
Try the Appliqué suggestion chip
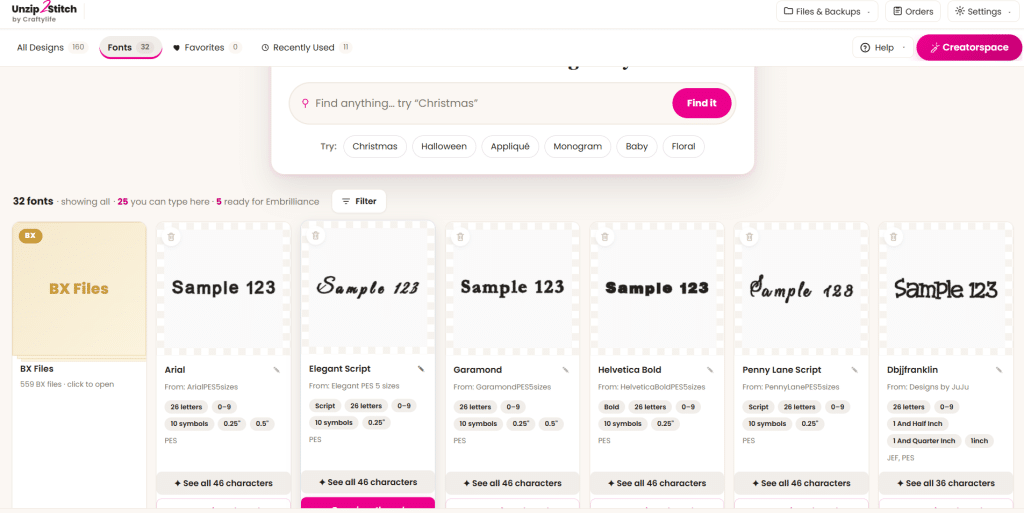click(x=510, y=146)
